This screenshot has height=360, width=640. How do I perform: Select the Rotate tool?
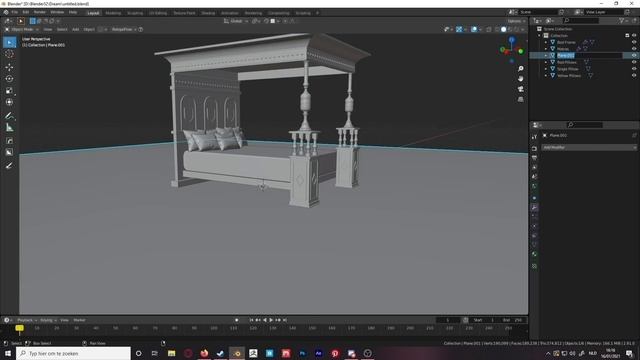tap(9, 79)
